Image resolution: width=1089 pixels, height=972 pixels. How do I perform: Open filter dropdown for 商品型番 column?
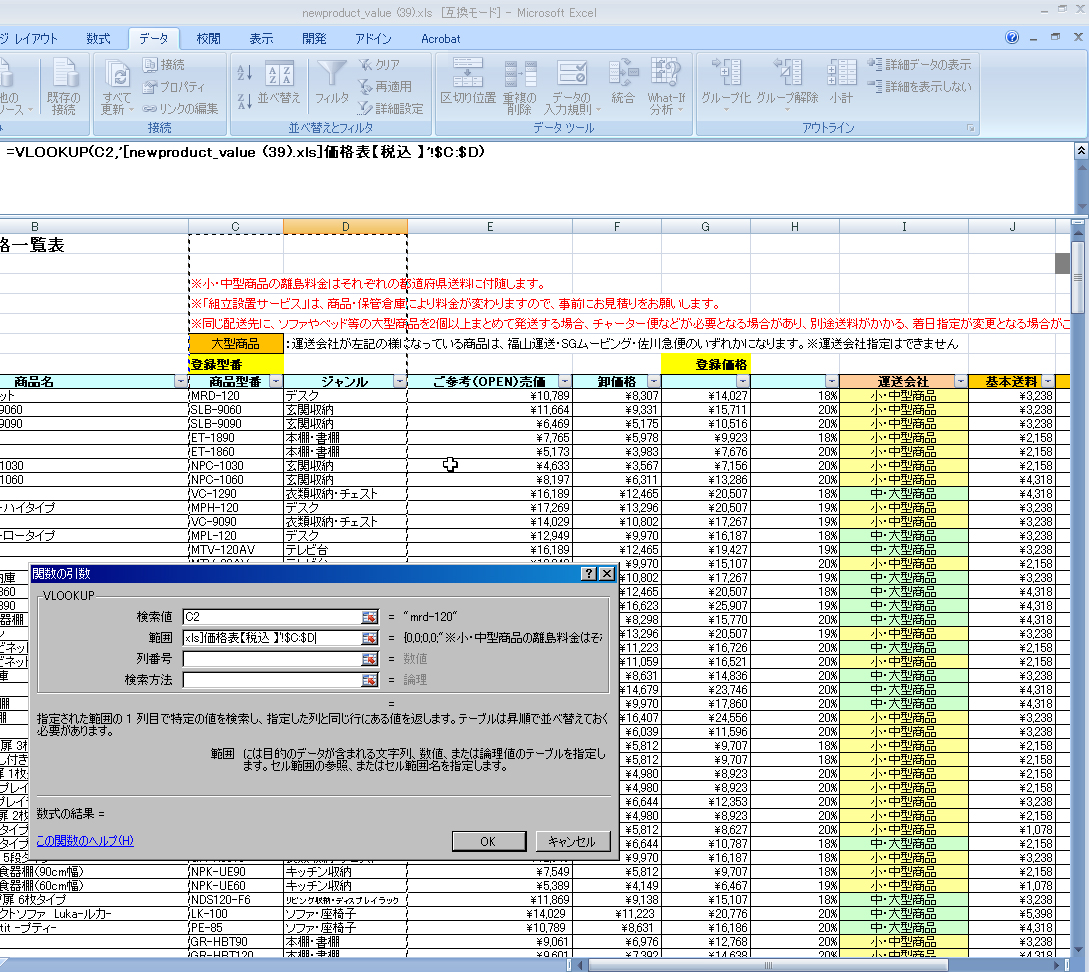click(x=276, y=382)
